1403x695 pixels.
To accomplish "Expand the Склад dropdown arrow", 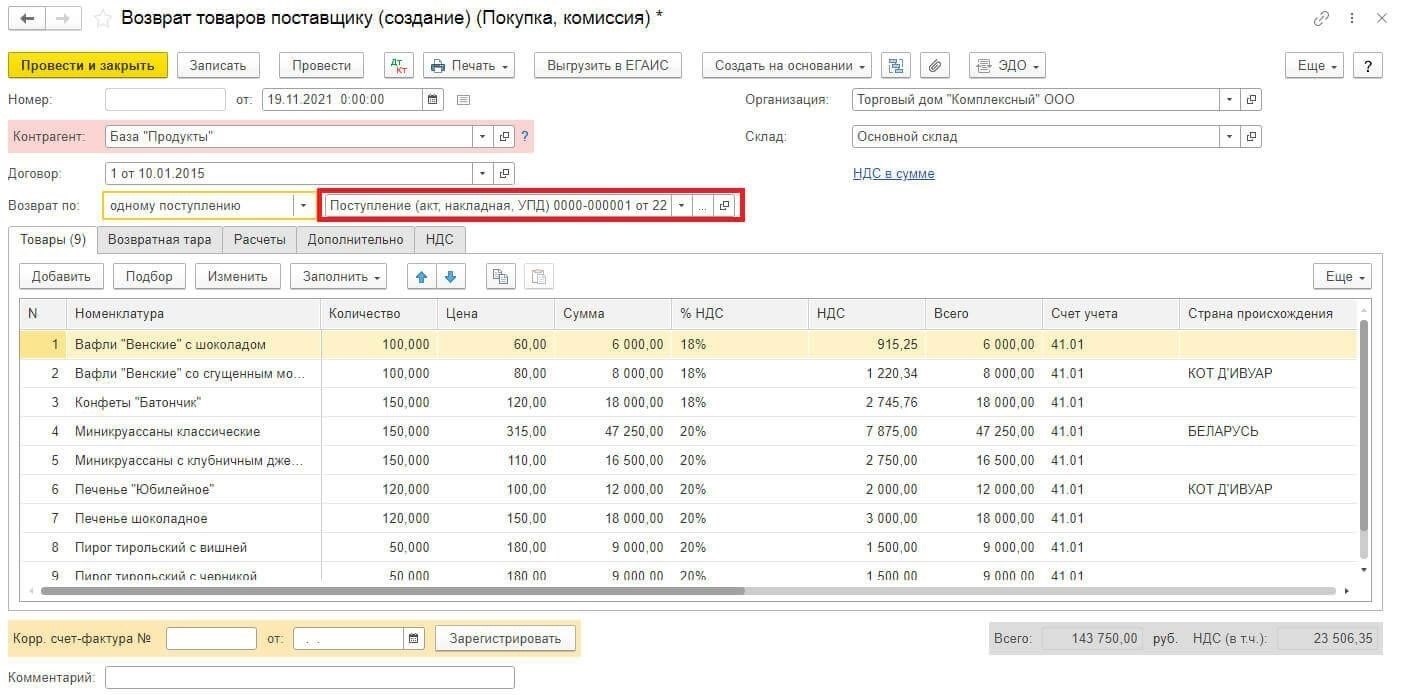I will (x=1229, y=137).
